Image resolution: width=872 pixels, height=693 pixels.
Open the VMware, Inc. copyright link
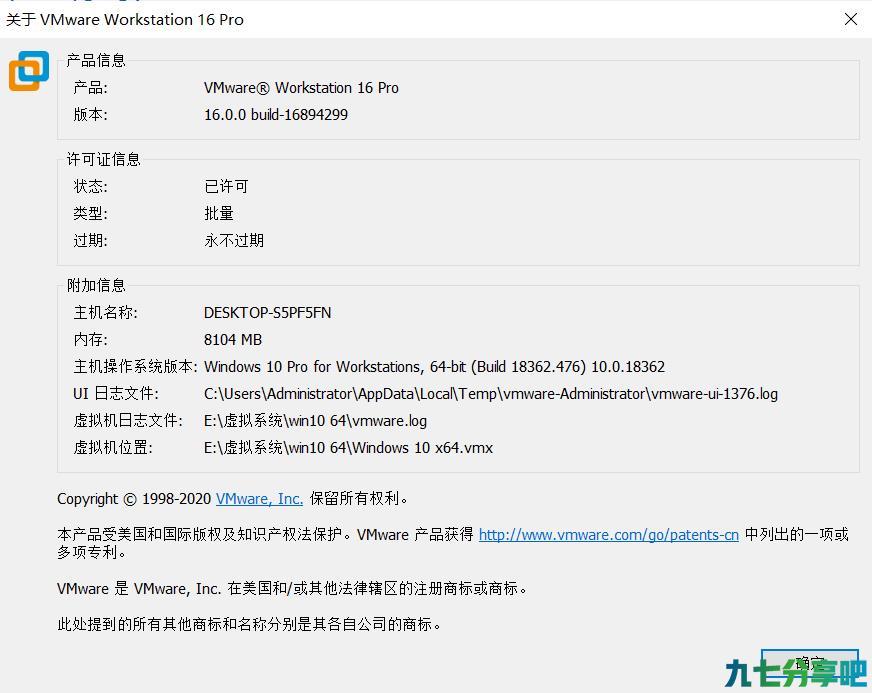click(x=259, y=498)
